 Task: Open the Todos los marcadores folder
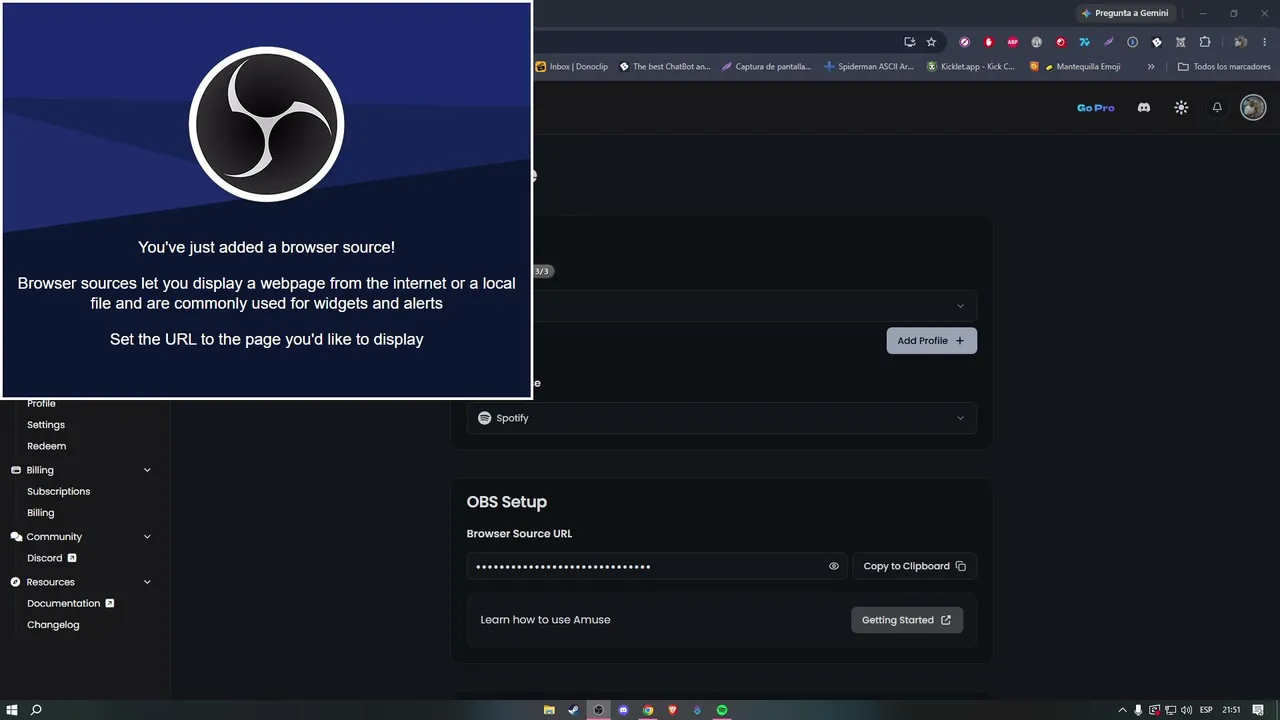click(x=1224, y=67)
